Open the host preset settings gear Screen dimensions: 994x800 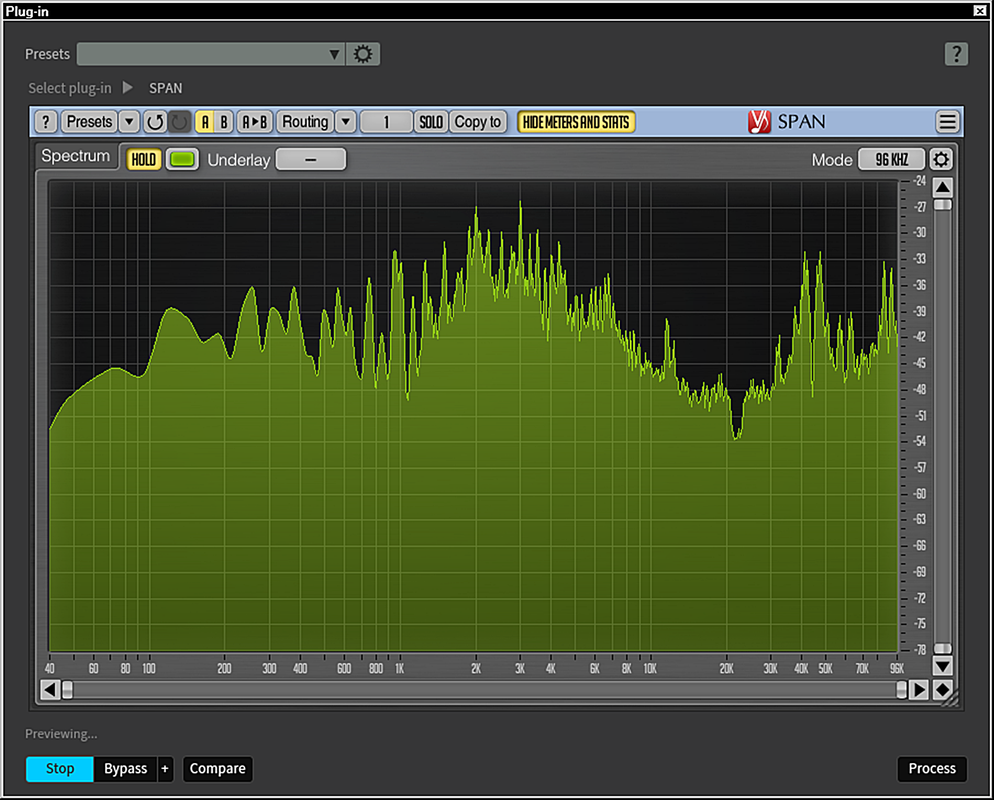pyautogui.click(x=363, y=54)
